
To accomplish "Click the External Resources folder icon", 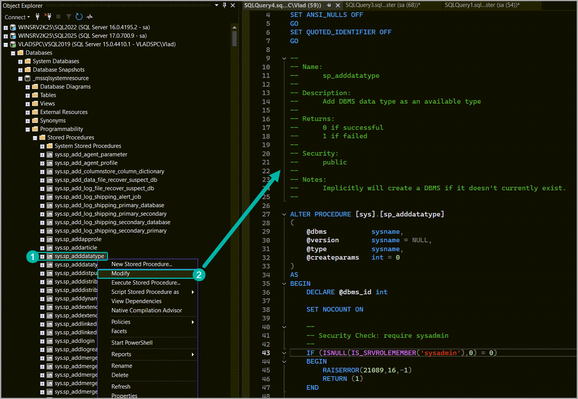I will point(35,112).
